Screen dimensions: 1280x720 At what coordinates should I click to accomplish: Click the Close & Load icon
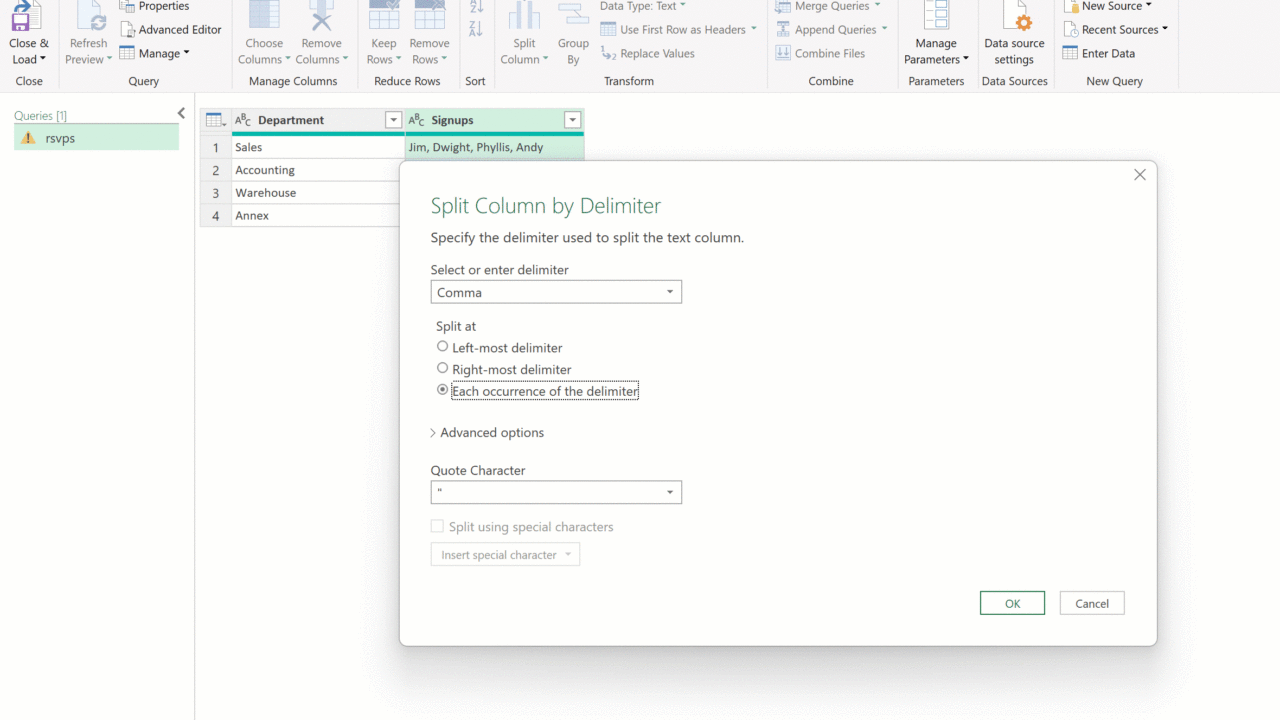tap(28, 18)
